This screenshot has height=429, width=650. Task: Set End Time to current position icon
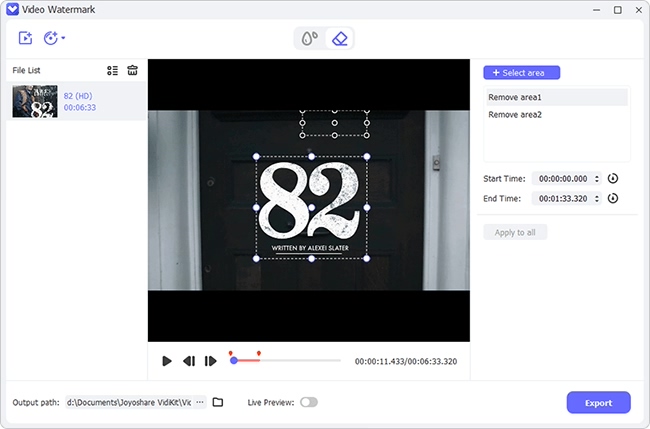(613, 198)
